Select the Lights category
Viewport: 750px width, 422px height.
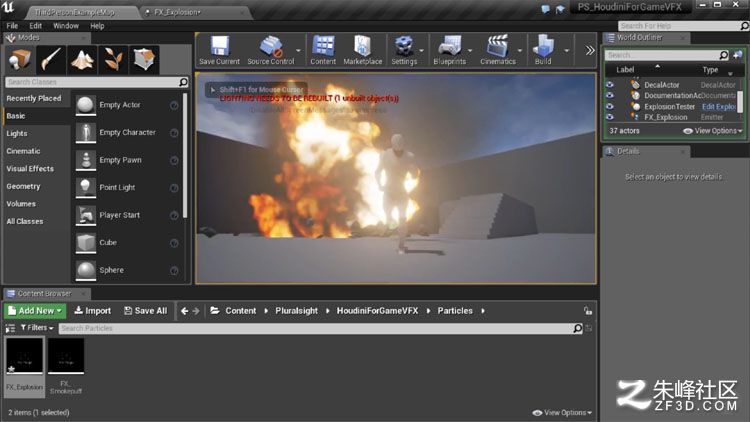pyautogui.click(x=17, y=133)
